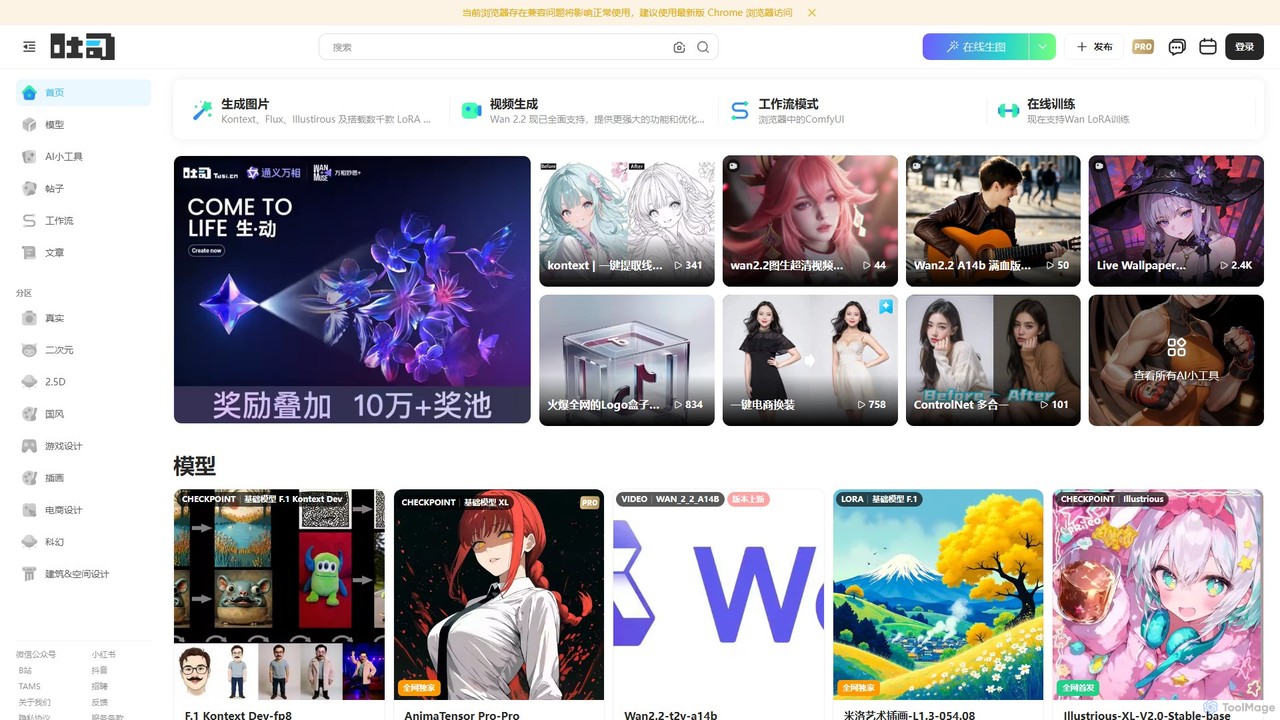Open the messages chat bubble icon
The image size is (1280, 720).
[1177, 47]
